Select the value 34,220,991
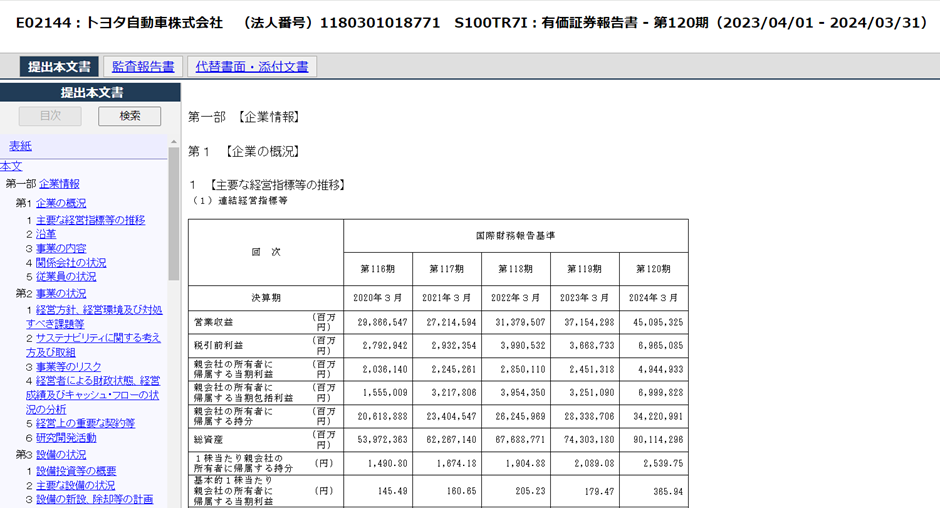Image resolution: width=940 pixels, height=508 pixels. (658, 416)
